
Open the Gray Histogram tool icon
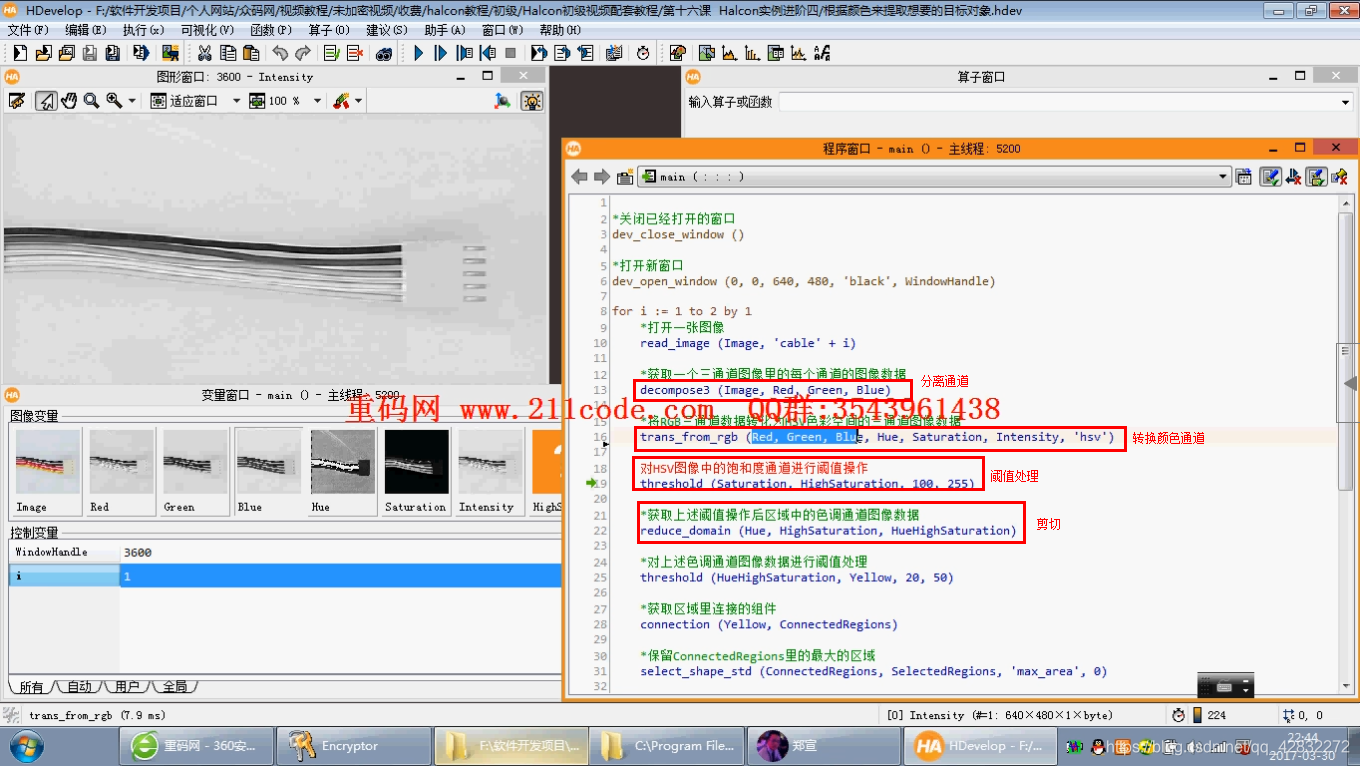(729, 53)
